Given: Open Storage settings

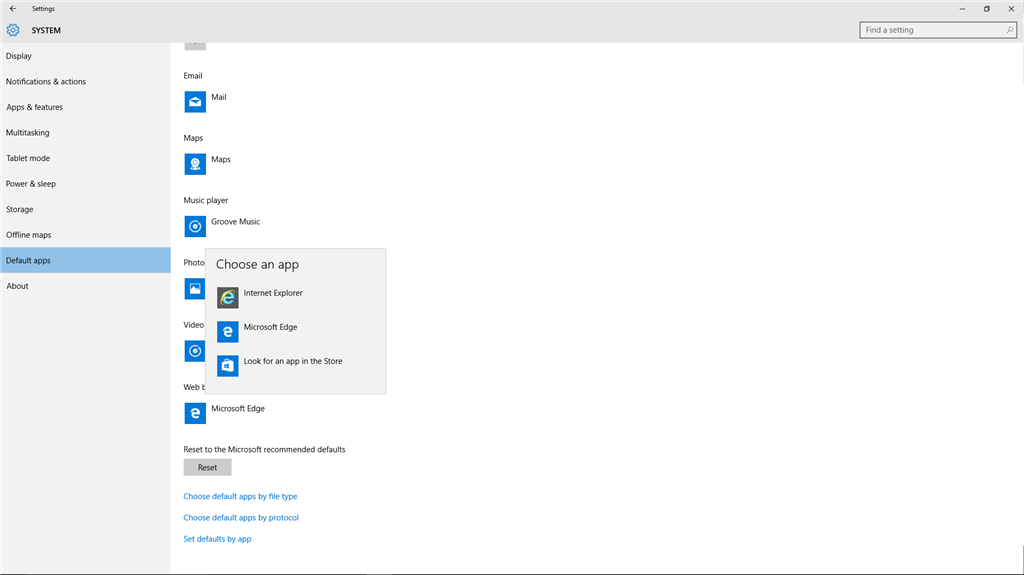Looking at the screenshot, I should pos(86,209).
